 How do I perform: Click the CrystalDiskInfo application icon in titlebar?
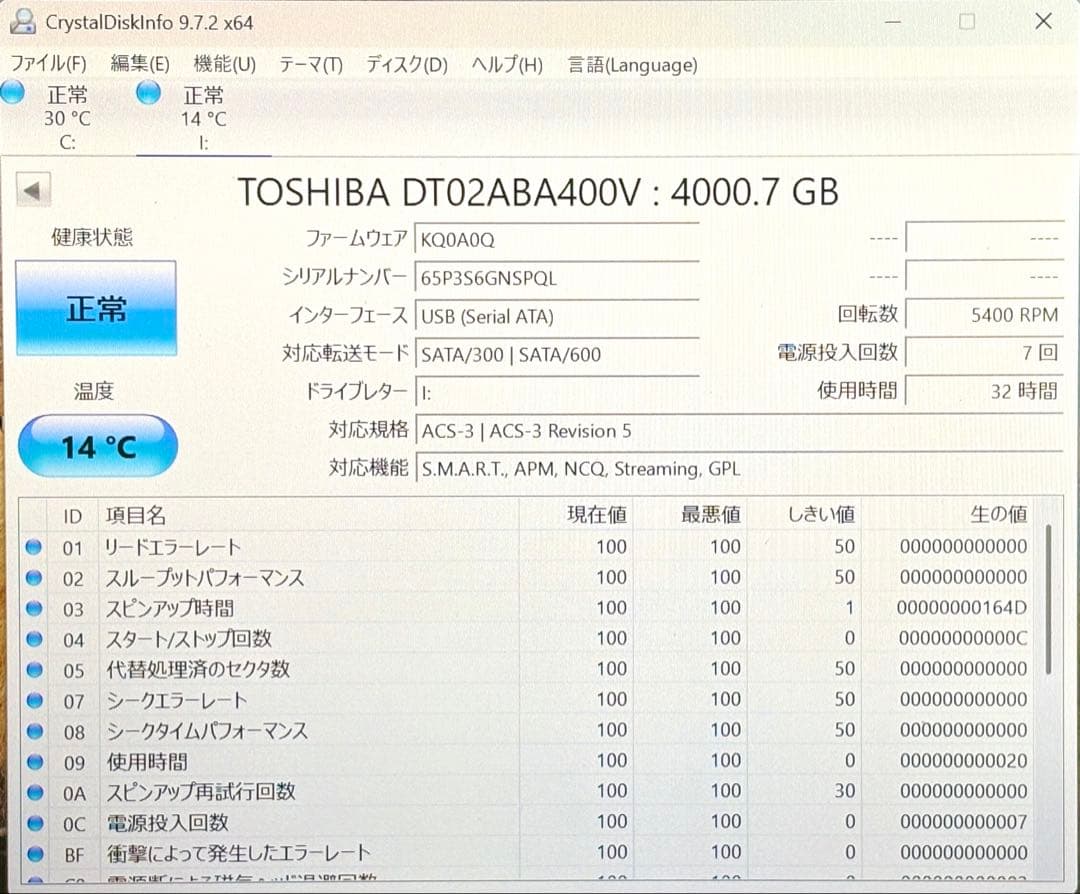click(x=22, y=20)
